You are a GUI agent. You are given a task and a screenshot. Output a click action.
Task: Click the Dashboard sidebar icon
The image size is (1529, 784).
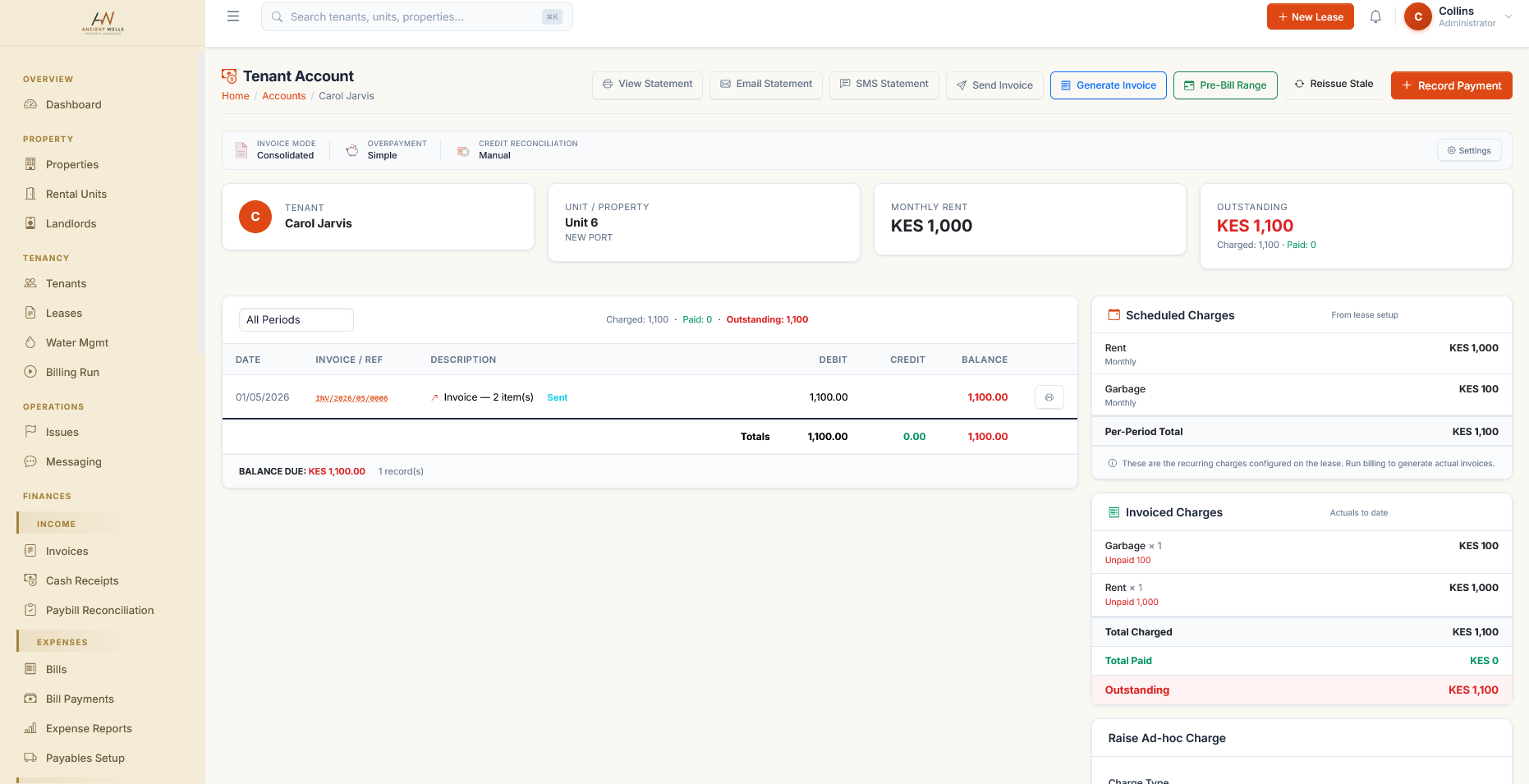[x=30, y=104]
